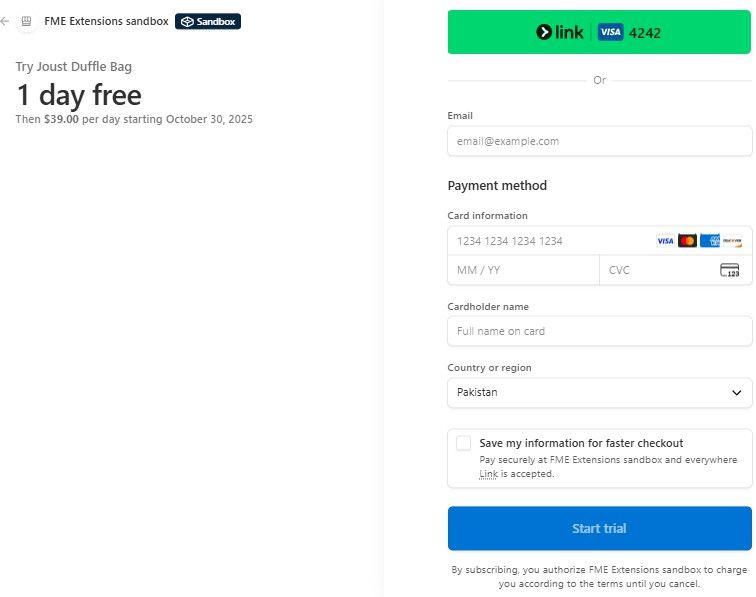Click the FME Extensions sandbox merchant name

(106, 21)
